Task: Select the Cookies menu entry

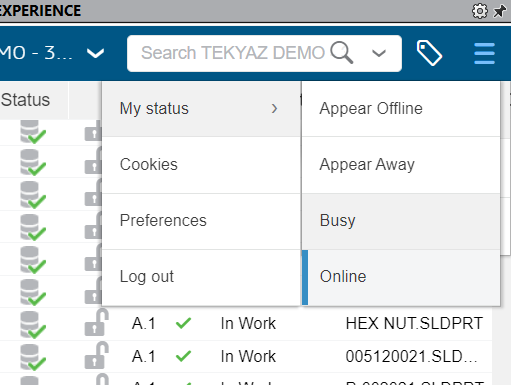Action: tap(201, 165)
